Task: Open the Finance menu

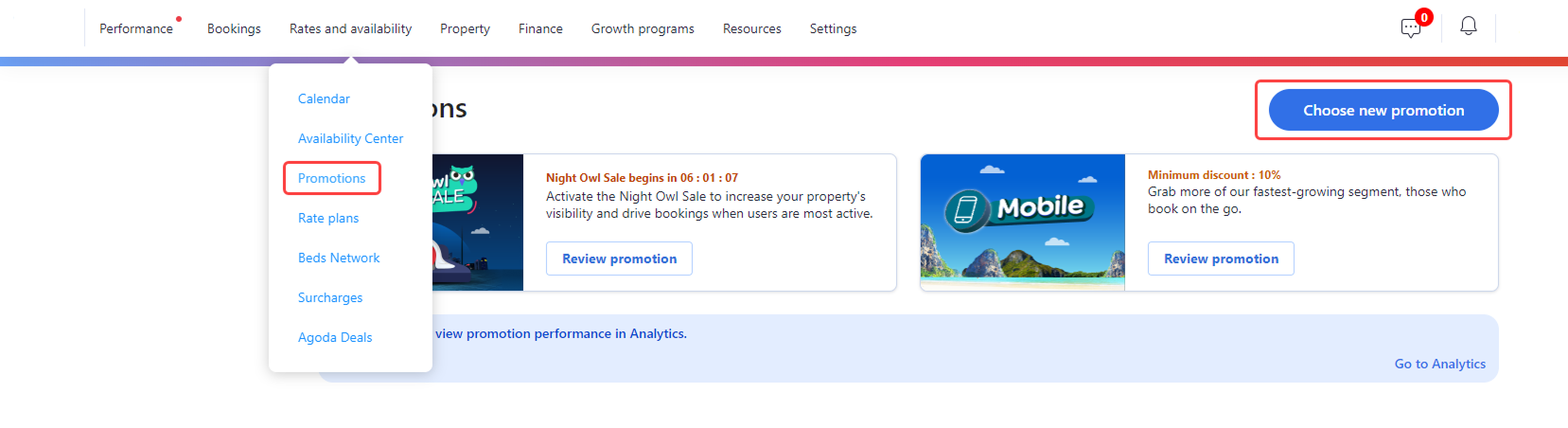Action: pos(540,28)
